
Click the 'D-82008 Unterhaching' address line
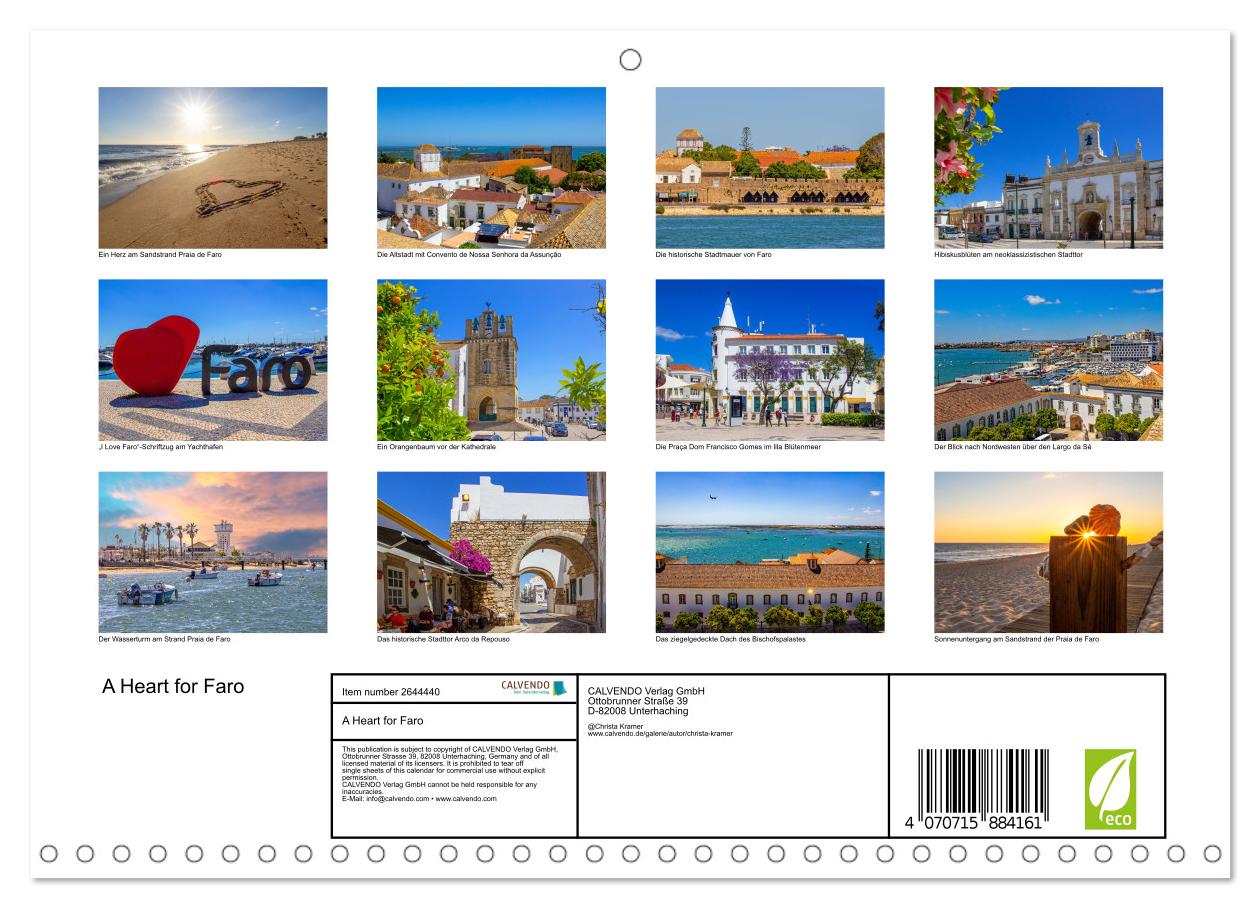pos(638,711)
